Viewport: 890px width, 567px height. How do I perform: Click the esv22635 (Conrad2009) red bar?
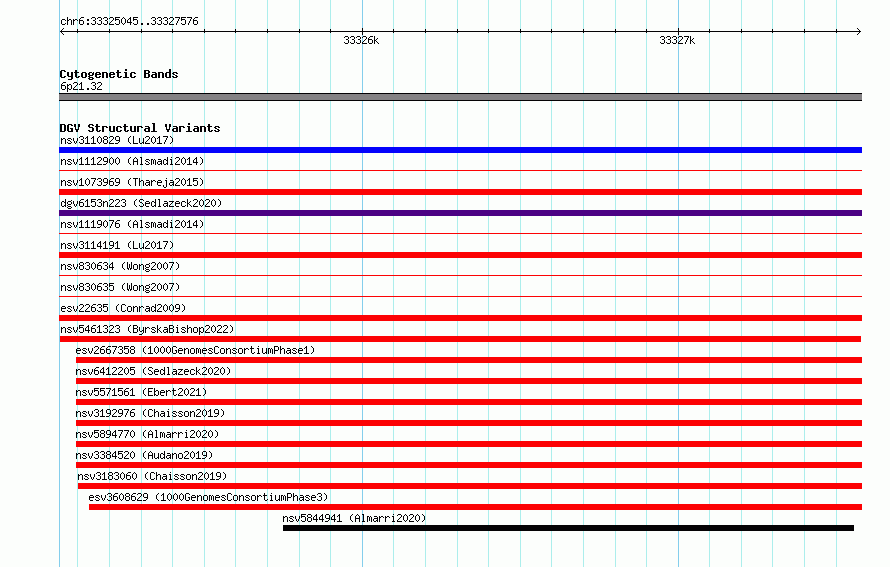(x=460, y=318)
